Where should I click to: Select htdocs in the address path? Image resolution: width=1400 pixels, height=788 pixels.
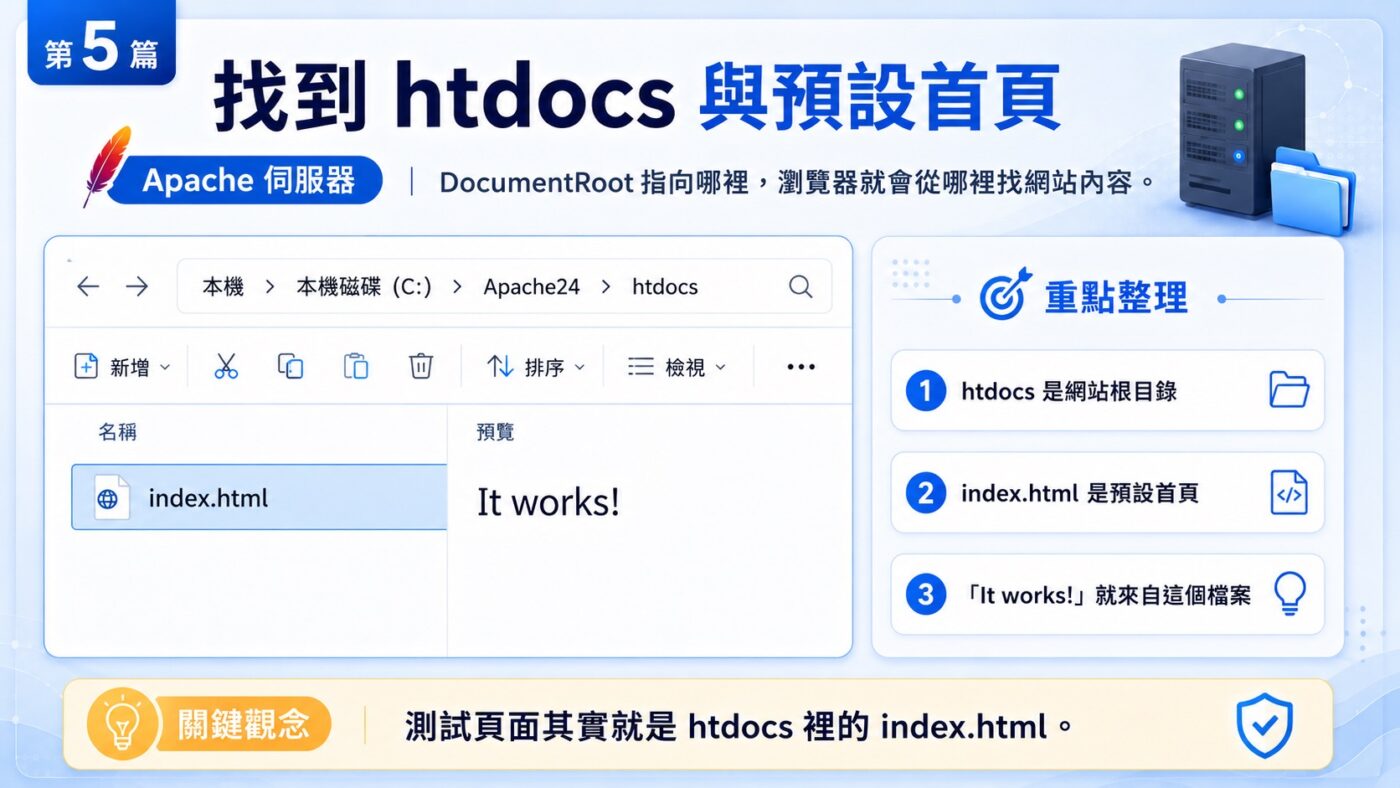pyautogui.click(x=665, y=287)
